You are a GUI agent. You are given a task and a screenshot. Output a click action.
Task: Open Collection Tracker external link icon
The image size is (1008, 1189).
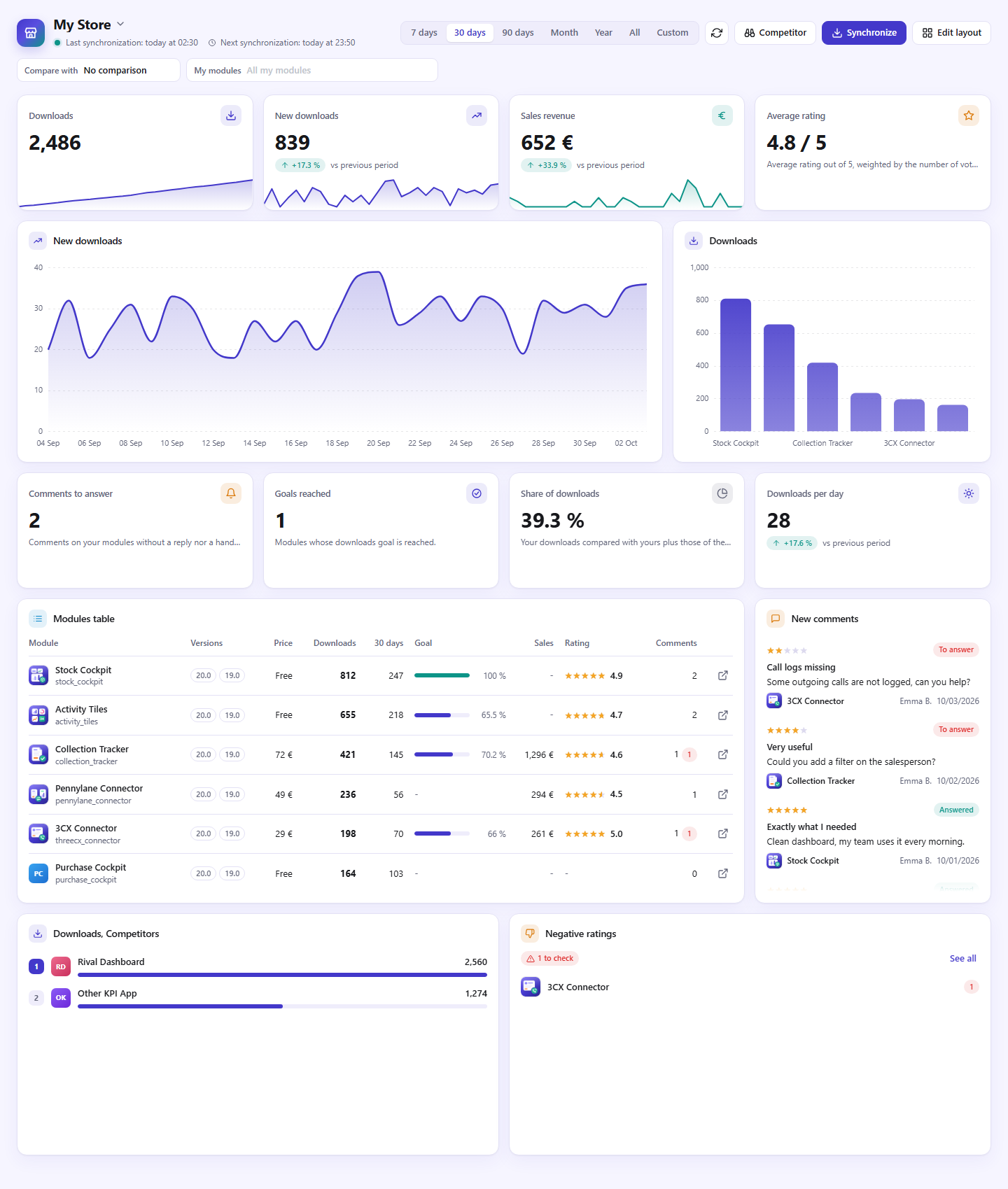point(723,754)
